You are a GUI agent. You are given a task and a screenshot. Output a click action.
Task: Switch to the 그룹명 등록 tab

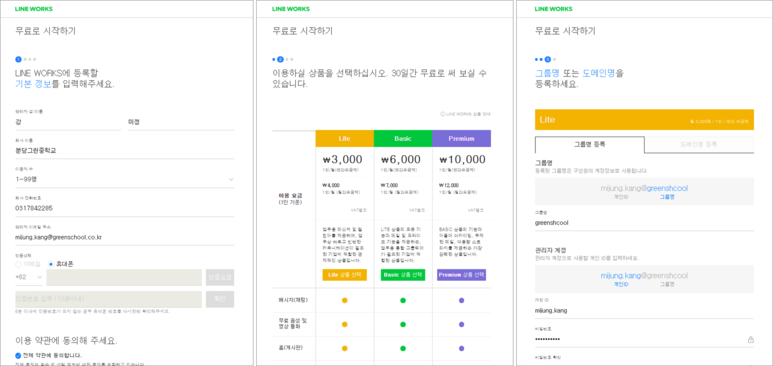point(590,145)
